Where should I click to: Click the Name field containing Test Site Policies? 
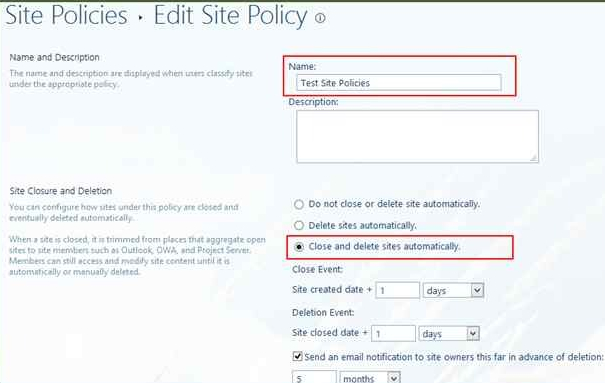tap(399, 83)
